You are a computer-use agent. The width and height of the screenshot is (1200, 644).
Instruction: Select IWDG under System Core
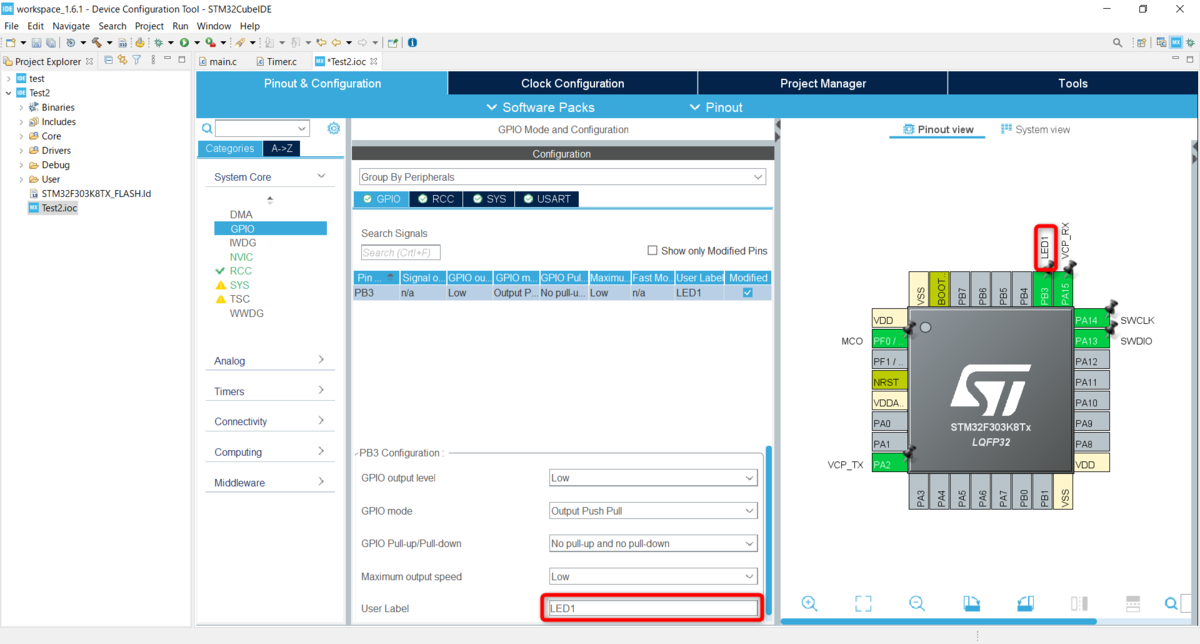pyautogui.click(x=243, y=243)
